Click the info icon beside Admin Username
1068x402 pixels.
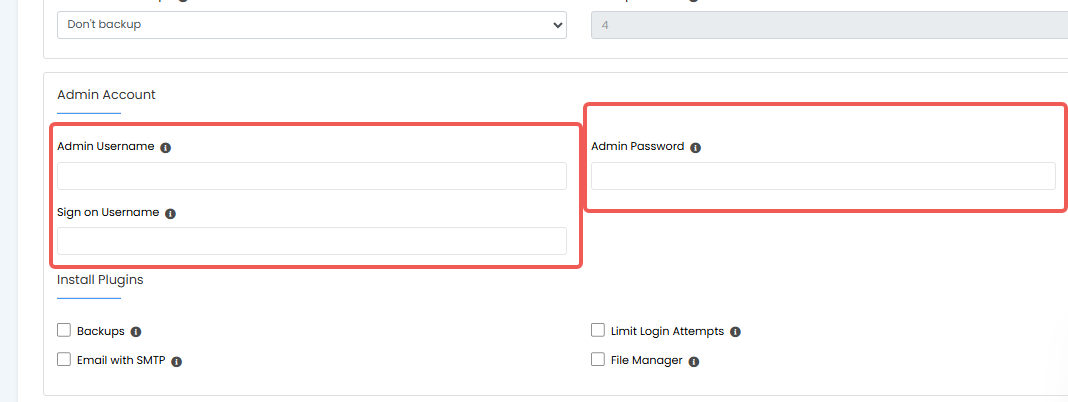[x=166, y=147]
